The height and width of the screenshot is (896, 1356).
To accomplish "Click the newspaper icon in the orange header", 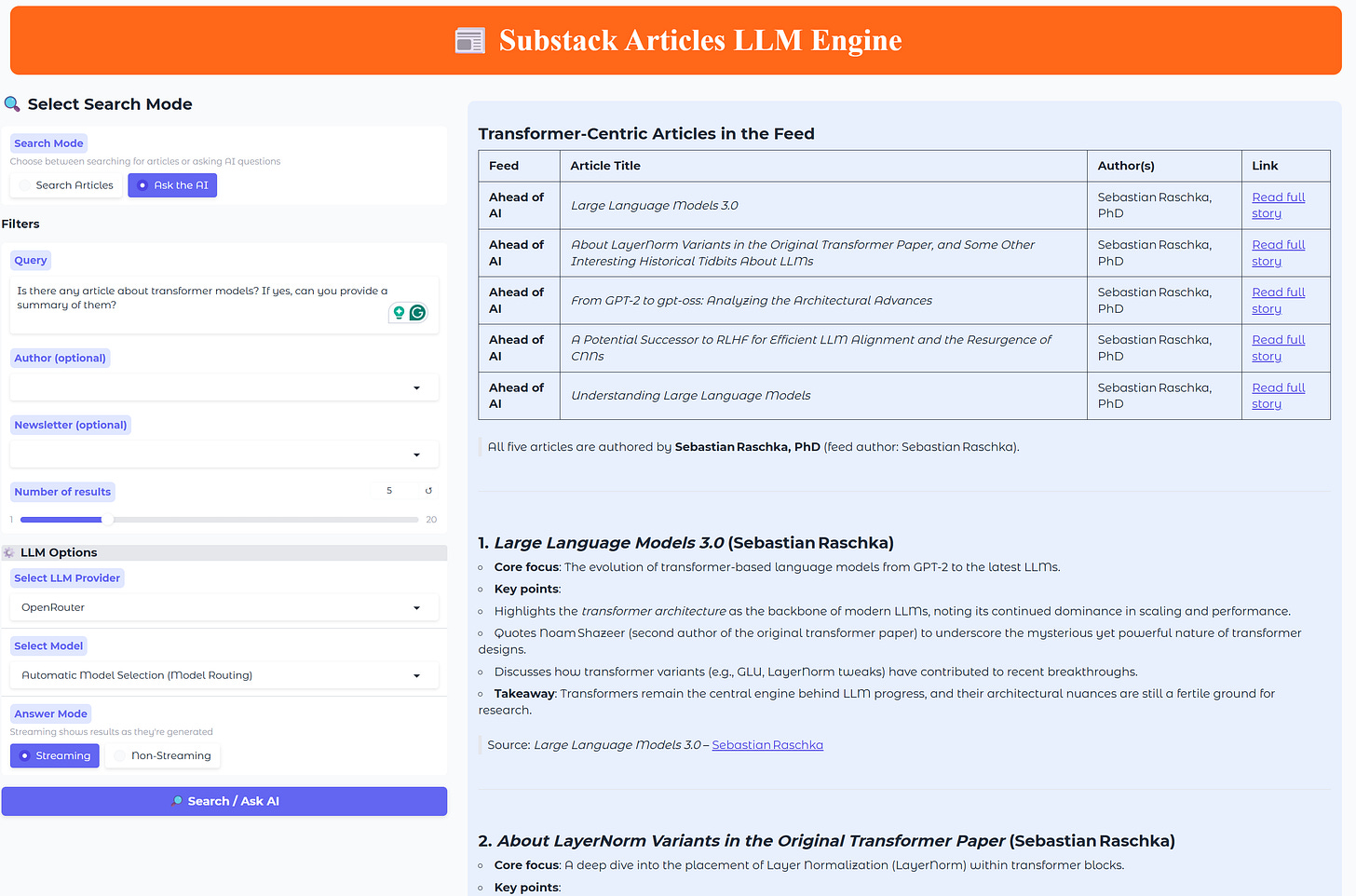I will [470, 41].
